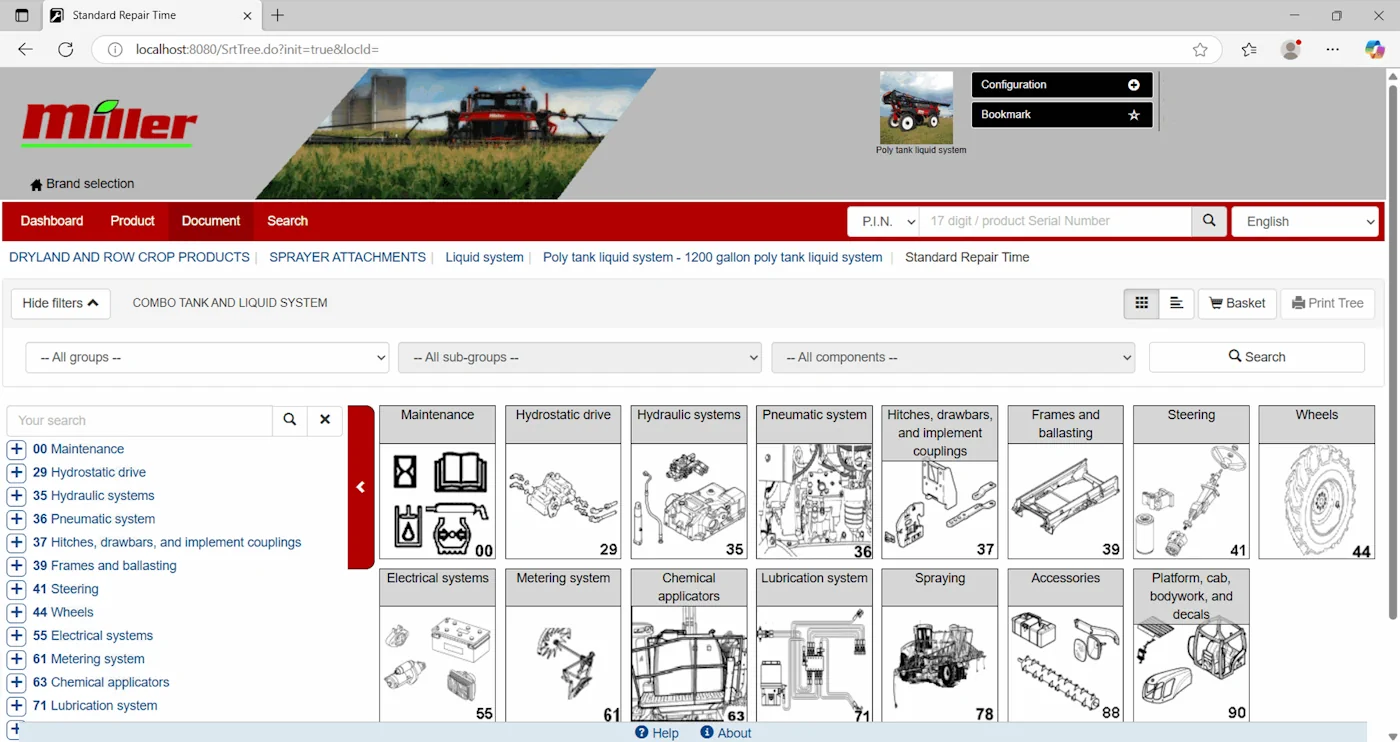This screenshot has width=1400, height=742.
Task: Select 71 Lubrication system in tree
Action: click(x=95, y=706)
